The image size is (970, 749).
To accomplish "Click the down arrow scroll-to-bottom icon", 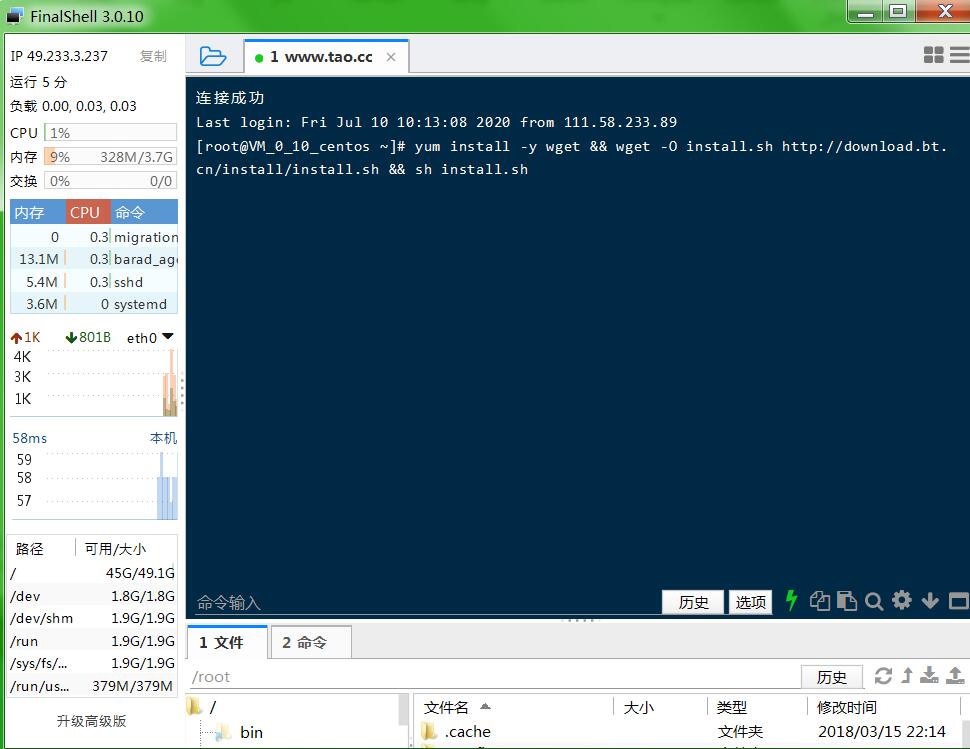I will tap(930, 600).
